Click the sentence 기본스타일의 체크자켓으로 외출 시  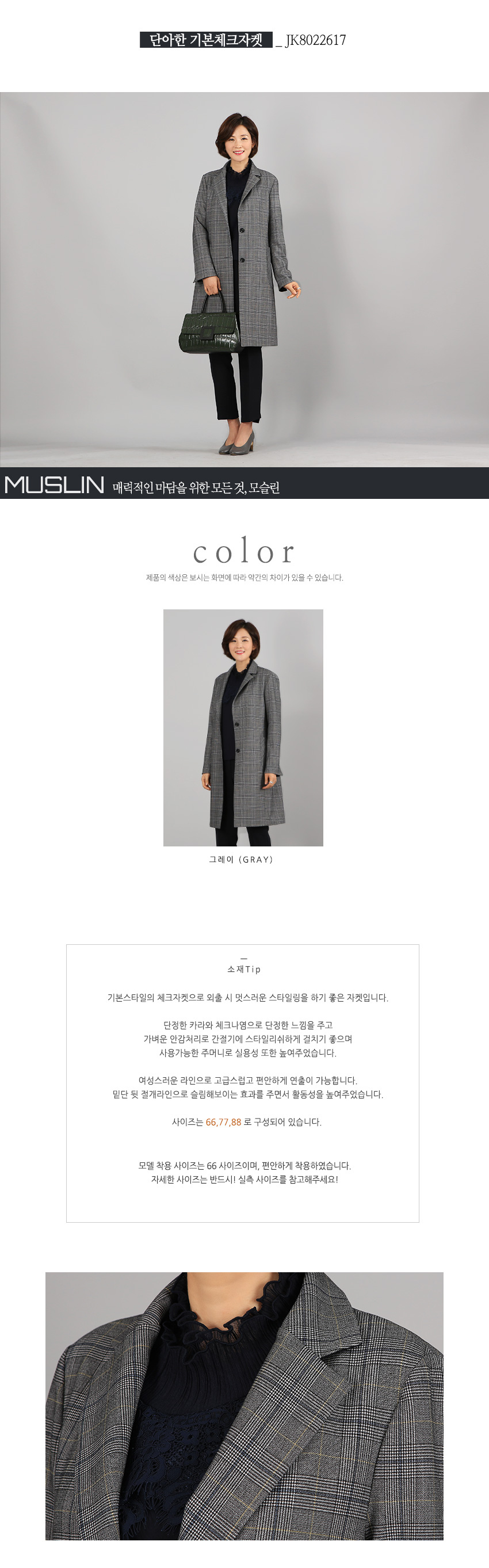click(x=247, y=998)
